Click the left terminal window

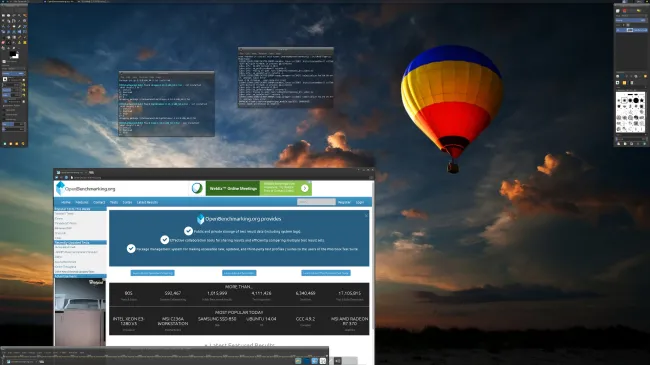[166, 104]
